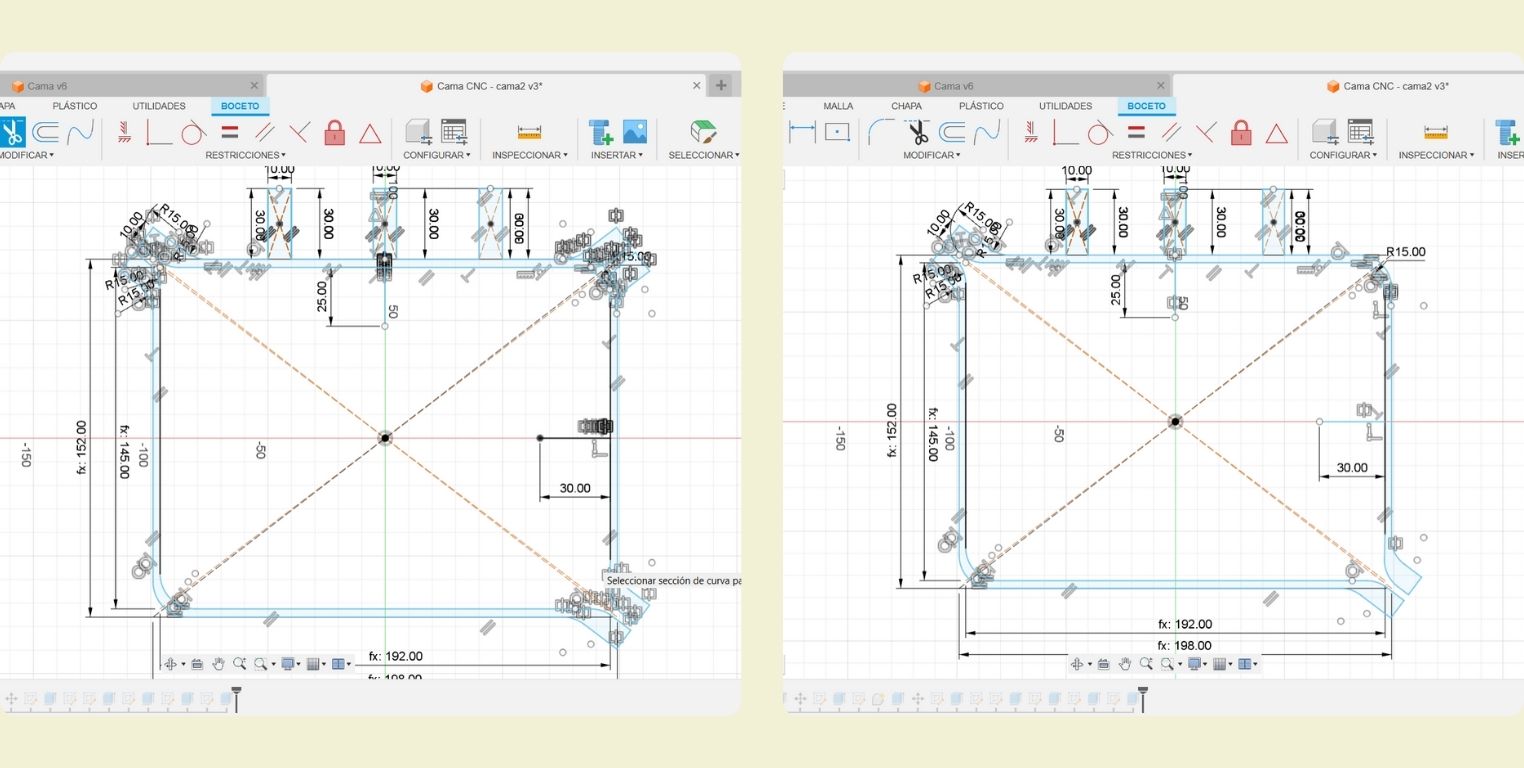Click the Fix/Unfix lock icon in left screenshot
The width and height of the screenshot is (1524, 768).
coord(335,132)
